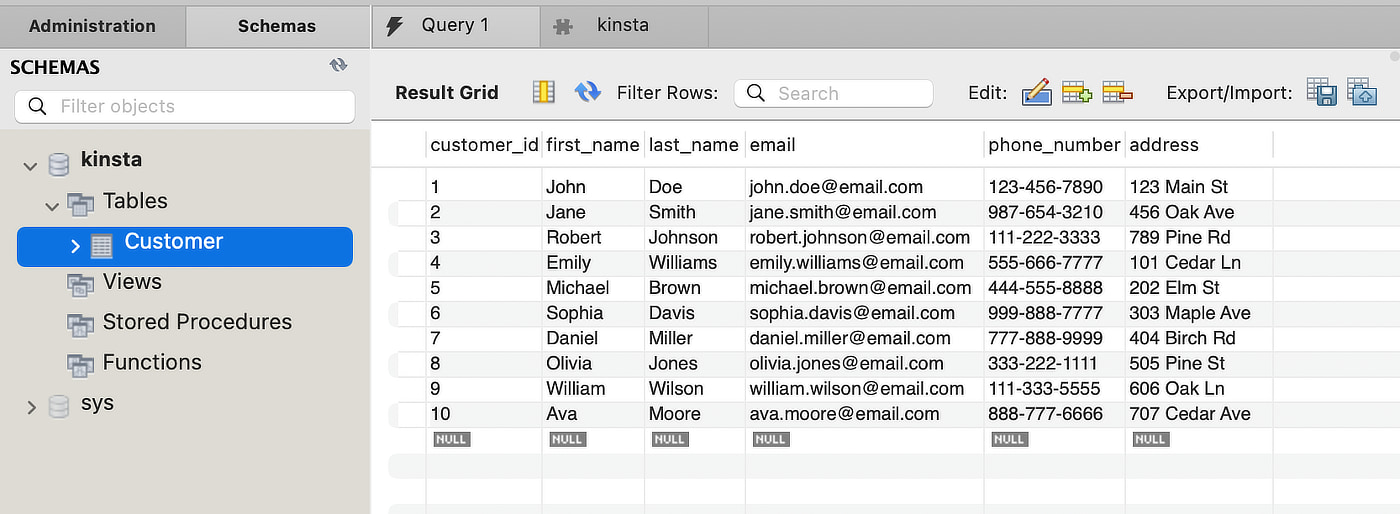Screen dimensions: 1400x514
Task: Import records from external file icon
Action: click(1362, 93)
